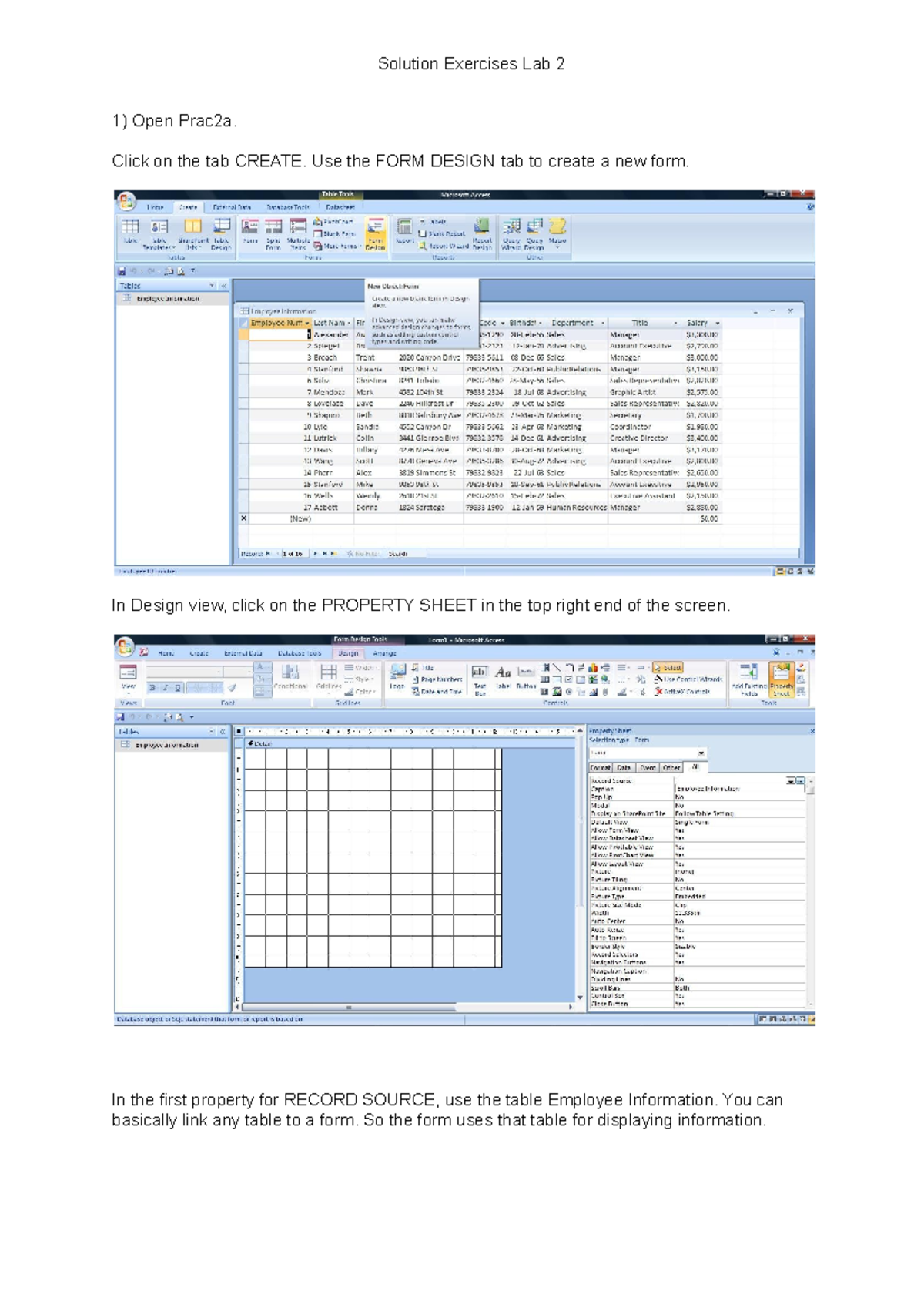The width and height of the screenshot is (924, 1308).
Task: Click Logo icon in Form Design ribbon
Action: [397, 678]
